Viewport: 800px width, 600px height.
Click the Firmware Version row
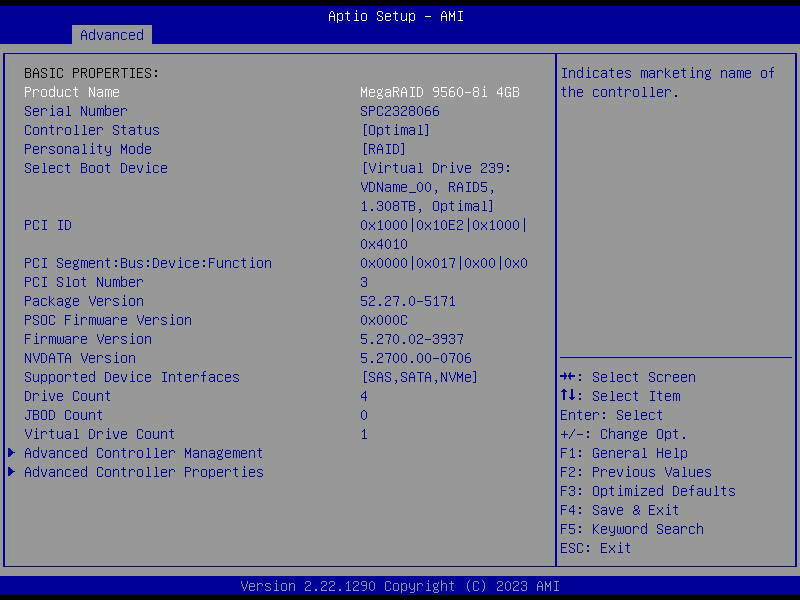point(88,339)
